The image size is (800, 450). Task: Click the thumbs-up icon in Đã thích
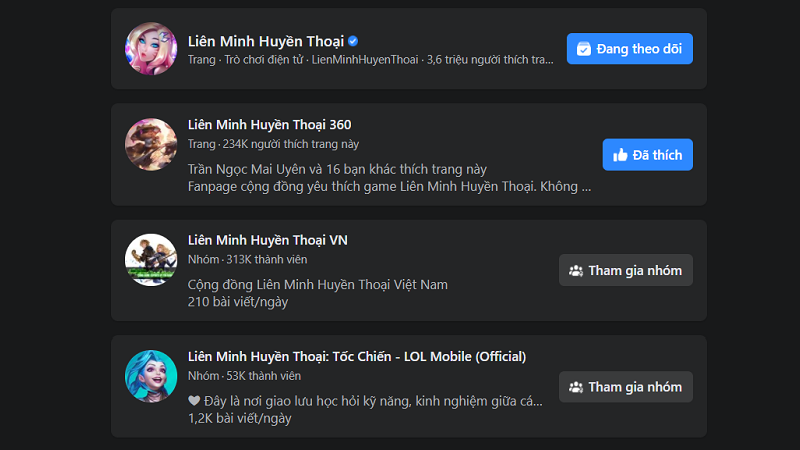pyautogui.click(x=620, y=155)
